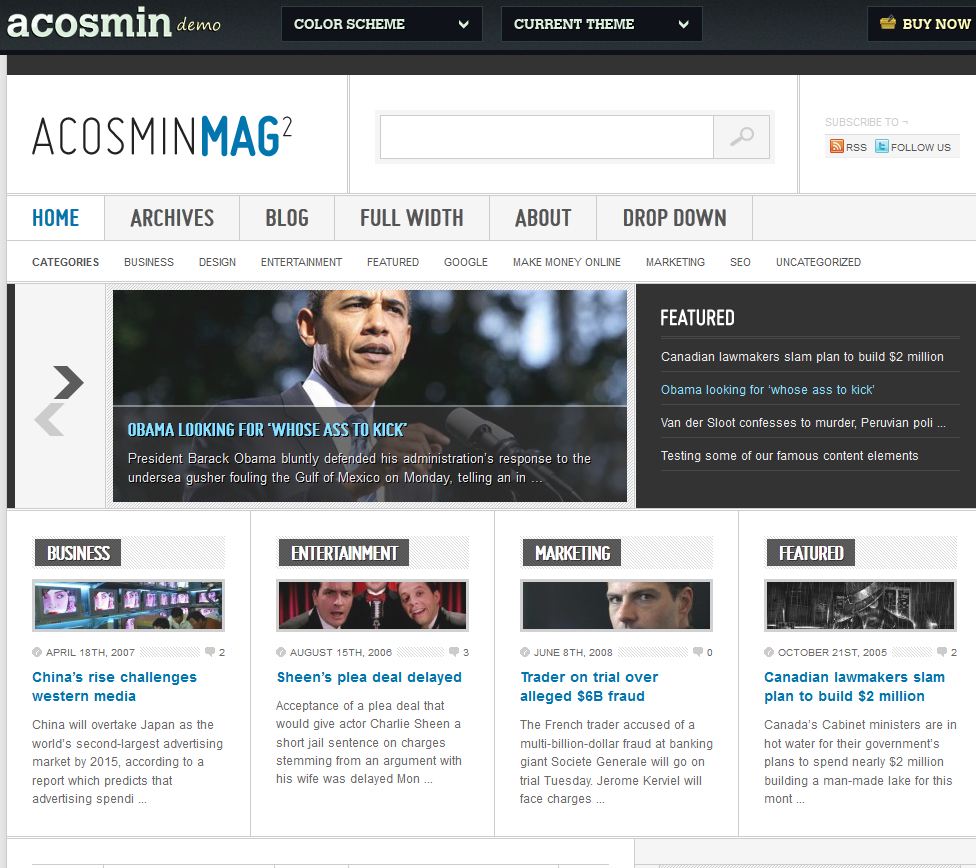Viewport: 976px width, 868px height.
Task: Click the search magnifier icon button
Action: pos(741,137)
